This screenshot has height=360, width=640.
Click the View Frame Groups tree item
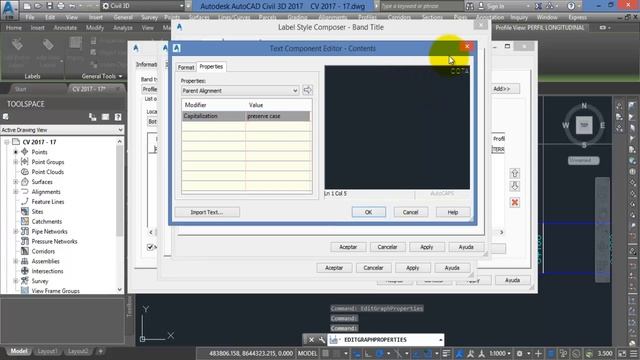pos(56,291)
